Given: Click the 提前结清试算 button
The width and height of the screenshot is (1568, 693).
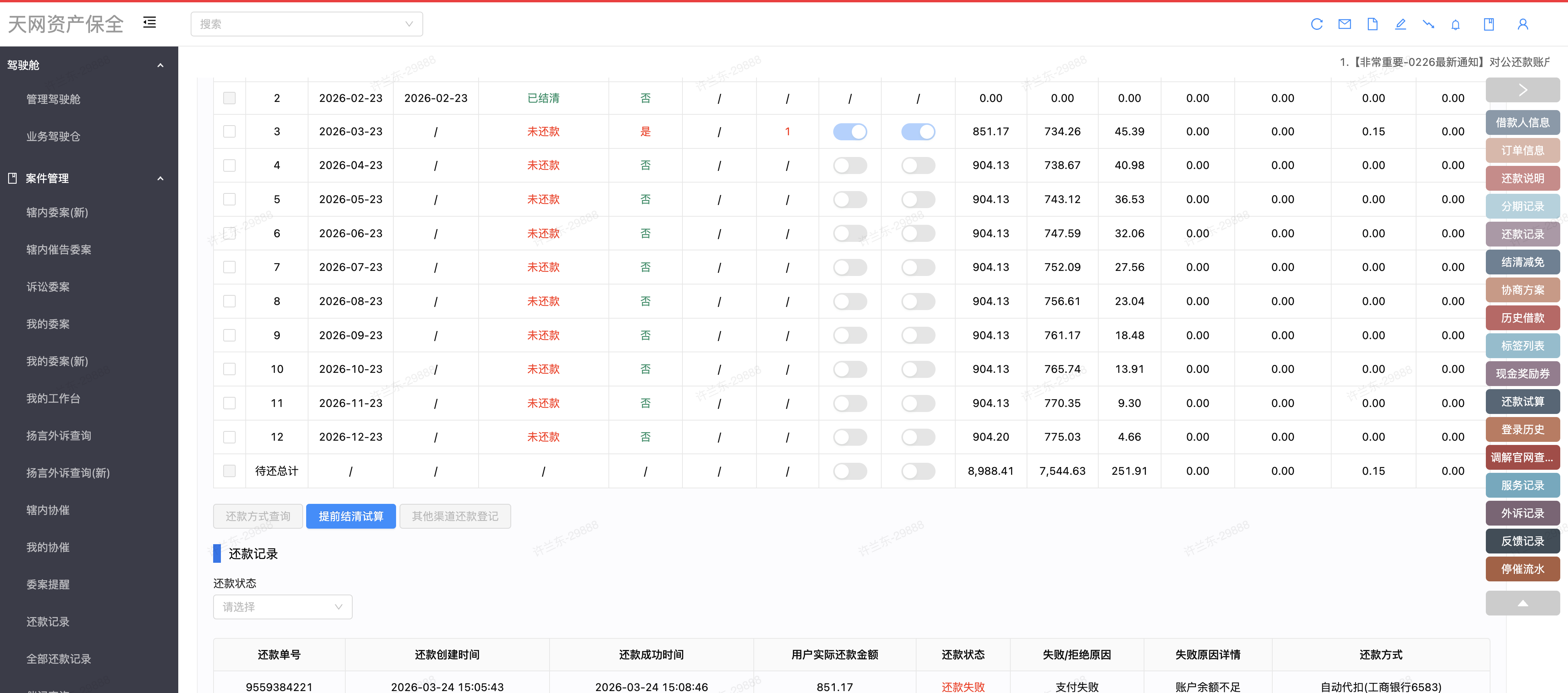Looking at the screenshot, I should pos(351,516).
